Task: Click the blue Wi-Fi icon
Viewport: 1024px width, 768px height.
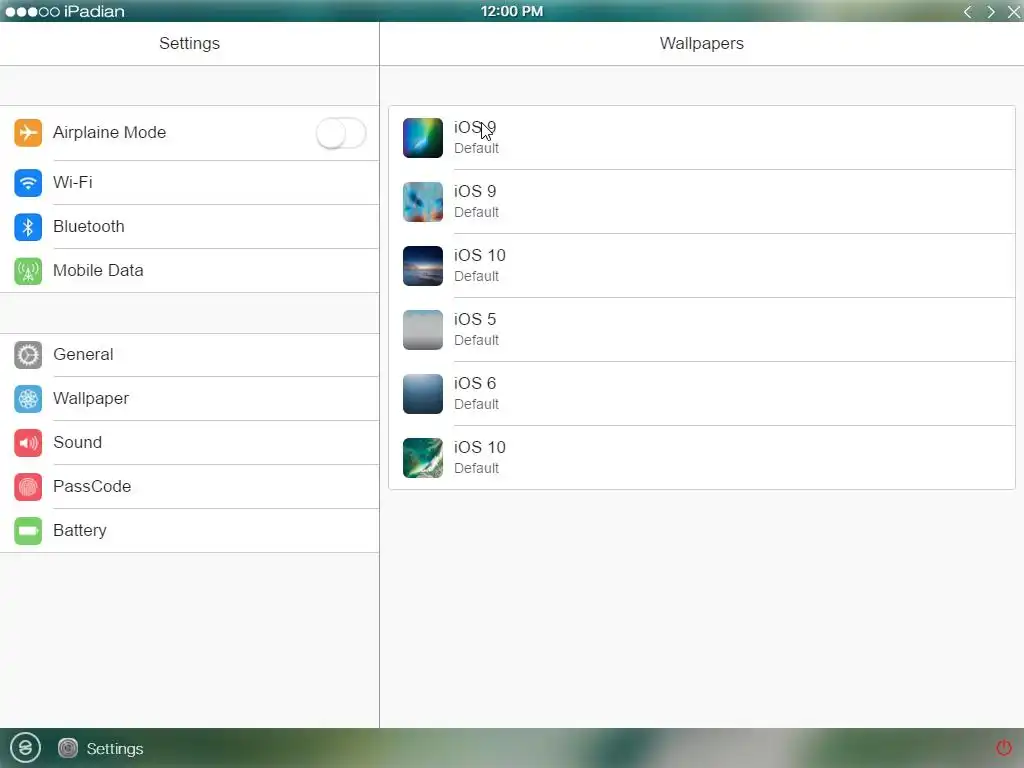Action: (28, 182)
